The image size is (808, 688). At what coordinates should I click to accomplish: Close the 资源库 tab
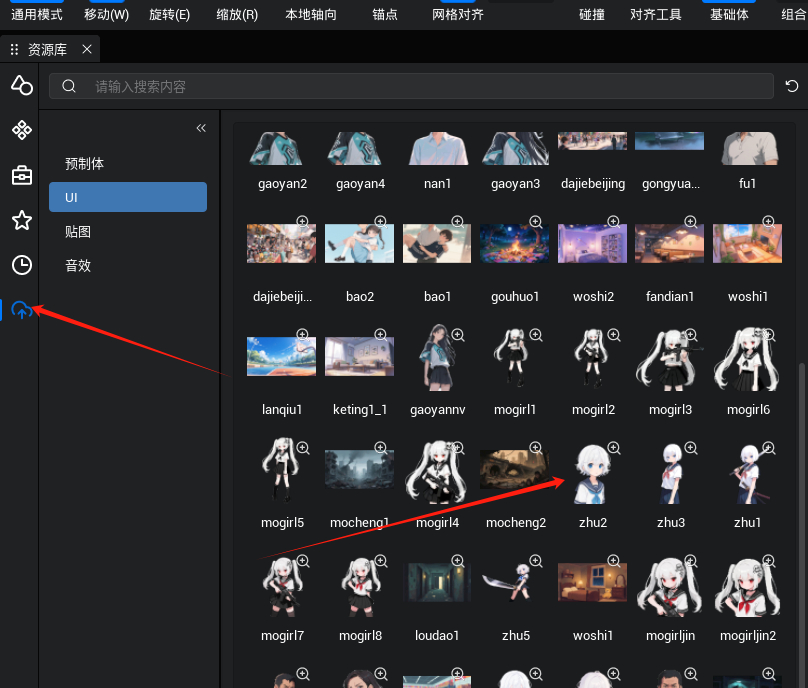point(87,49)
